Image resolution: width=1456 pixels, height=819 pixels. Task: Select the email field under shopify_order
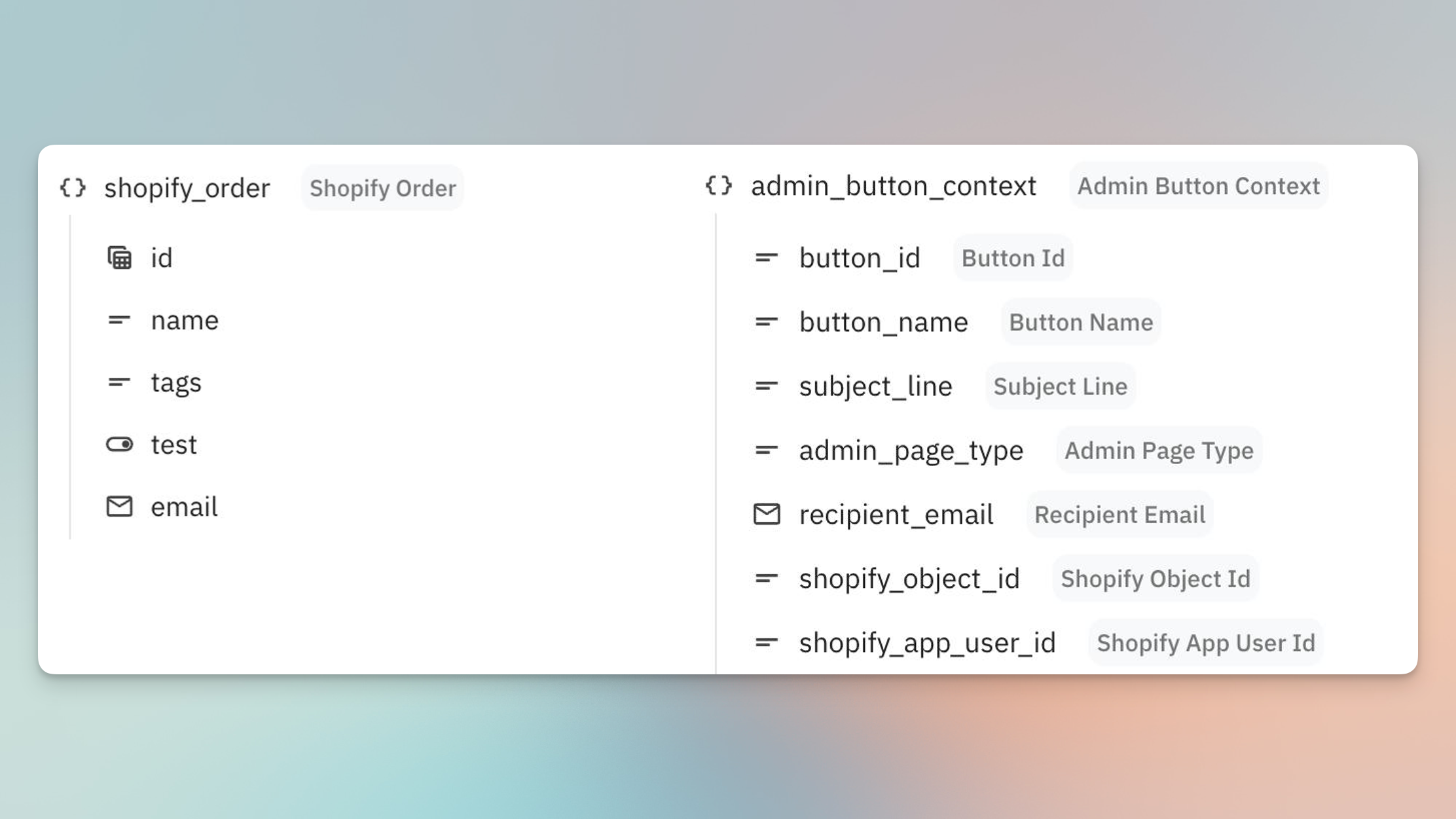click(184, 507)
